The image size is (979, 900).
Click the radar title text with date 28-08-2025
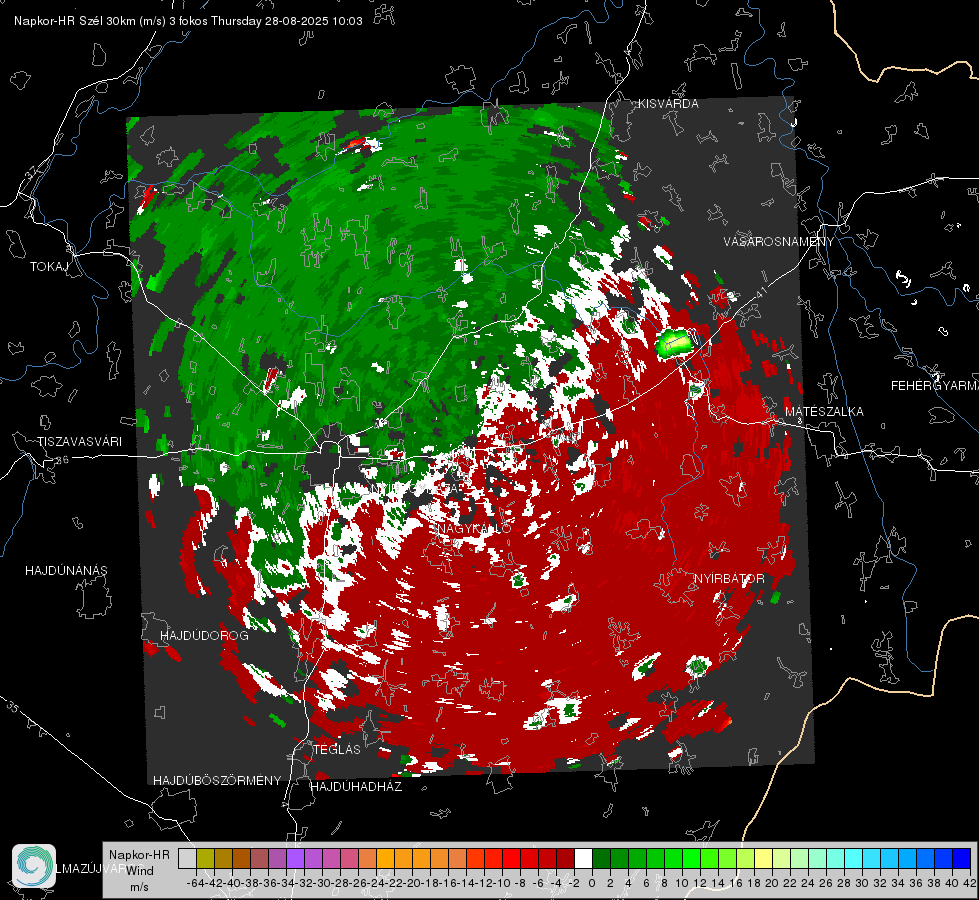coord(188,21)
